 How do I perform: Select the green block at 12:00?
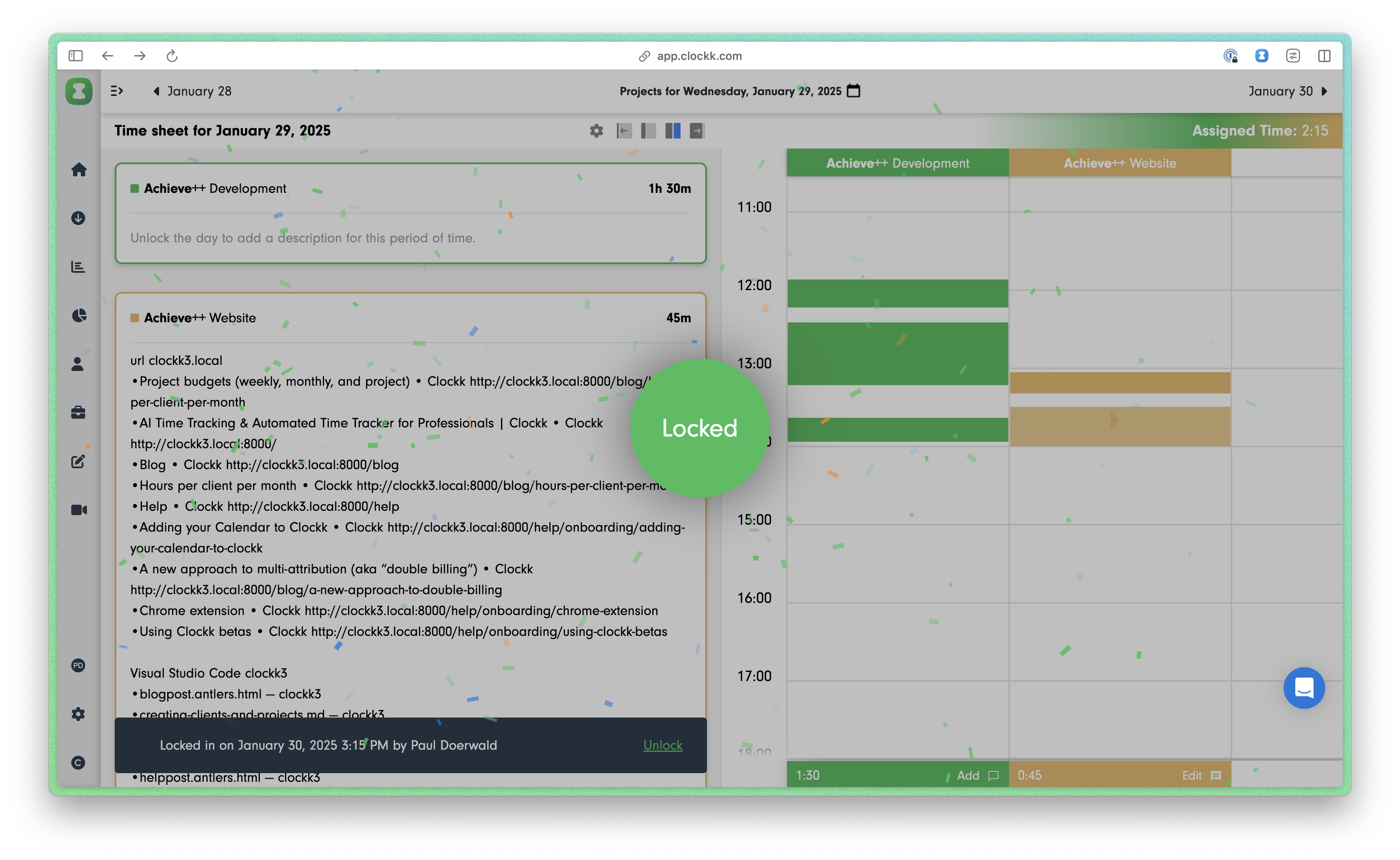898,294
